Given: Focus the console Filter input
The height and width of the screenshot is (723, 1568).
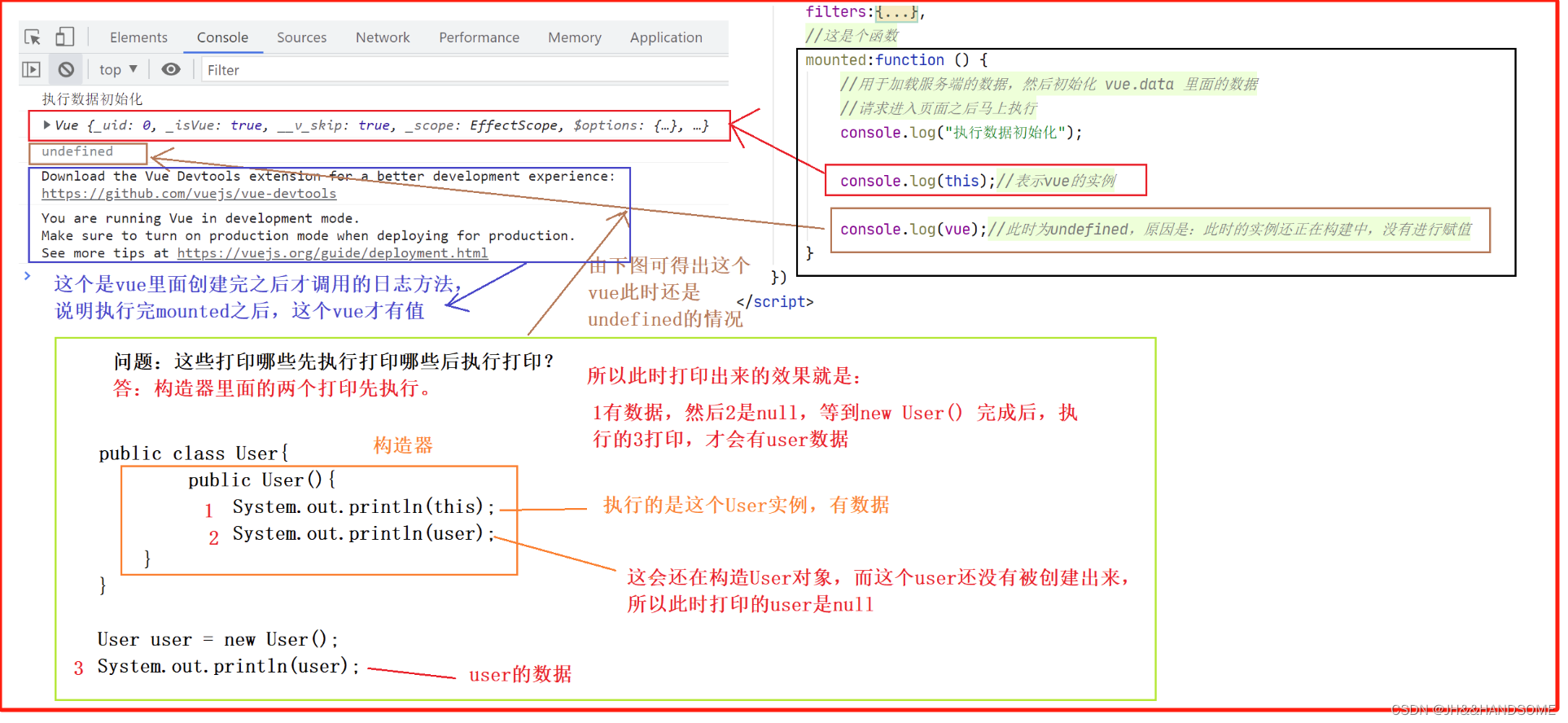Looking at the screenshot, I should (464, 70).
